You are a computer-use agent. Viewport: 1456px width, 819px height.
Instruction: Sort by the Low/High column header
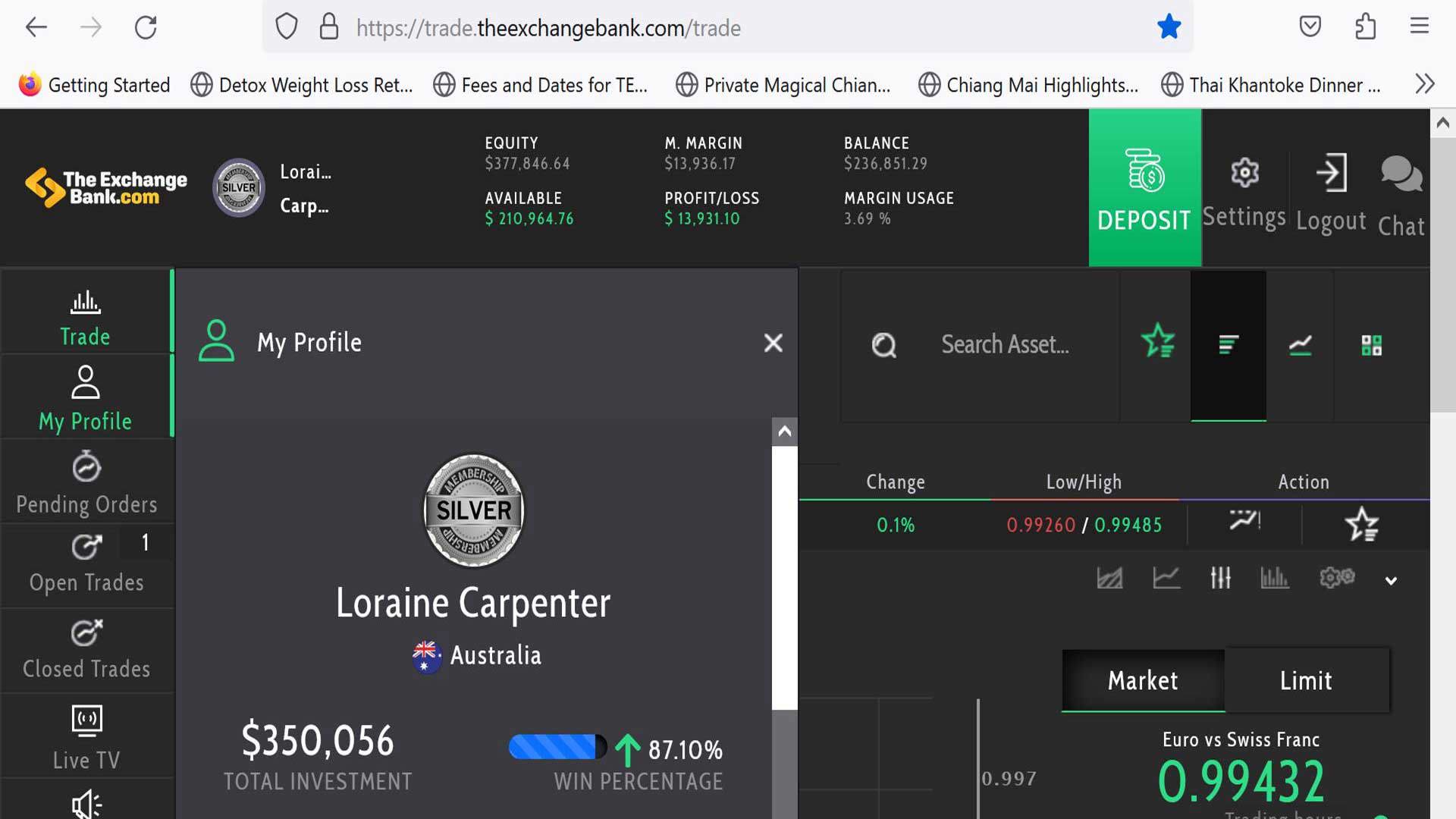pos(1084,482)
